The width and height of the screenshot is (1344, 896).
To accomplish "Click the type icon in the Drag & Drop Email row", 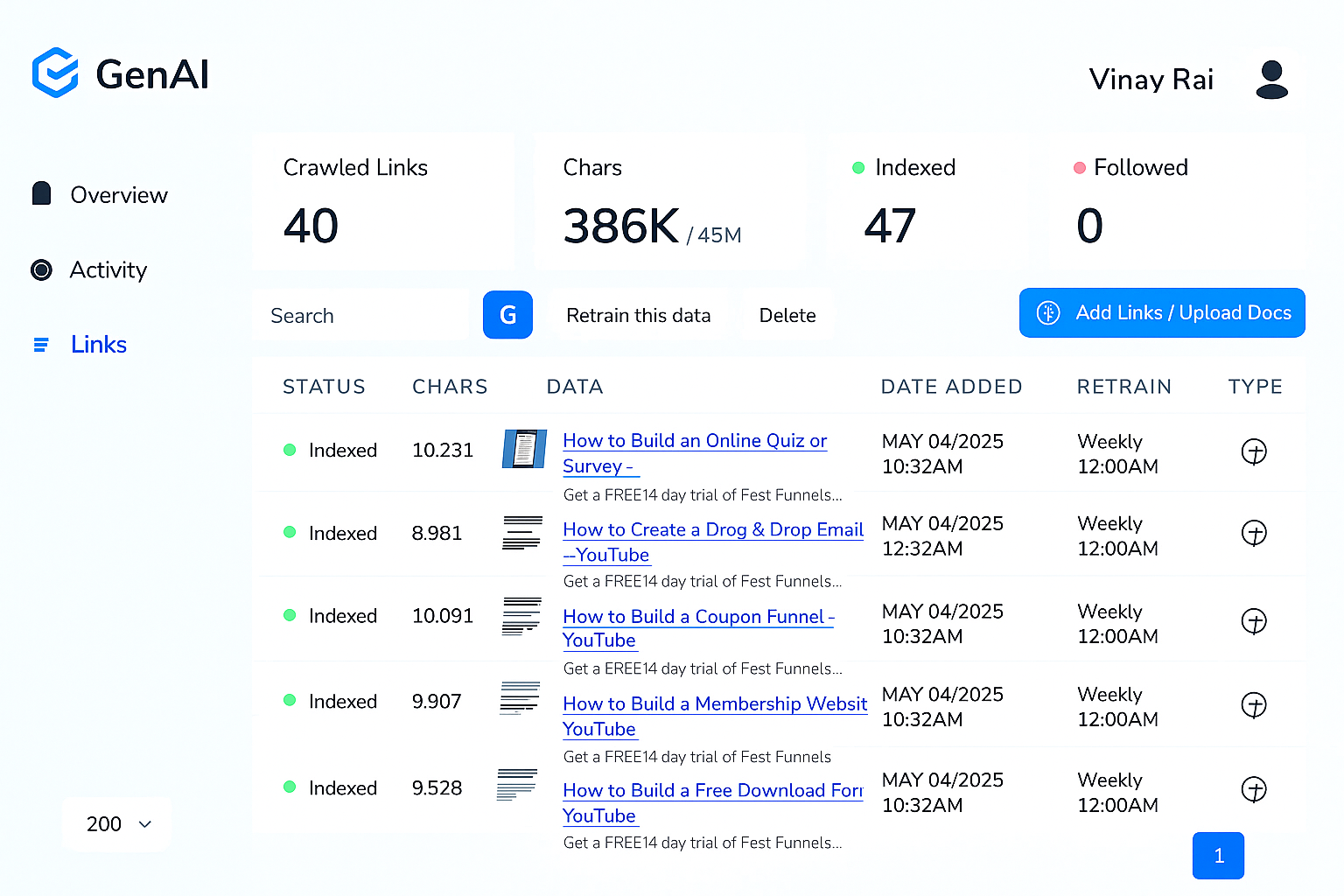I will (x=1254, y=533).
